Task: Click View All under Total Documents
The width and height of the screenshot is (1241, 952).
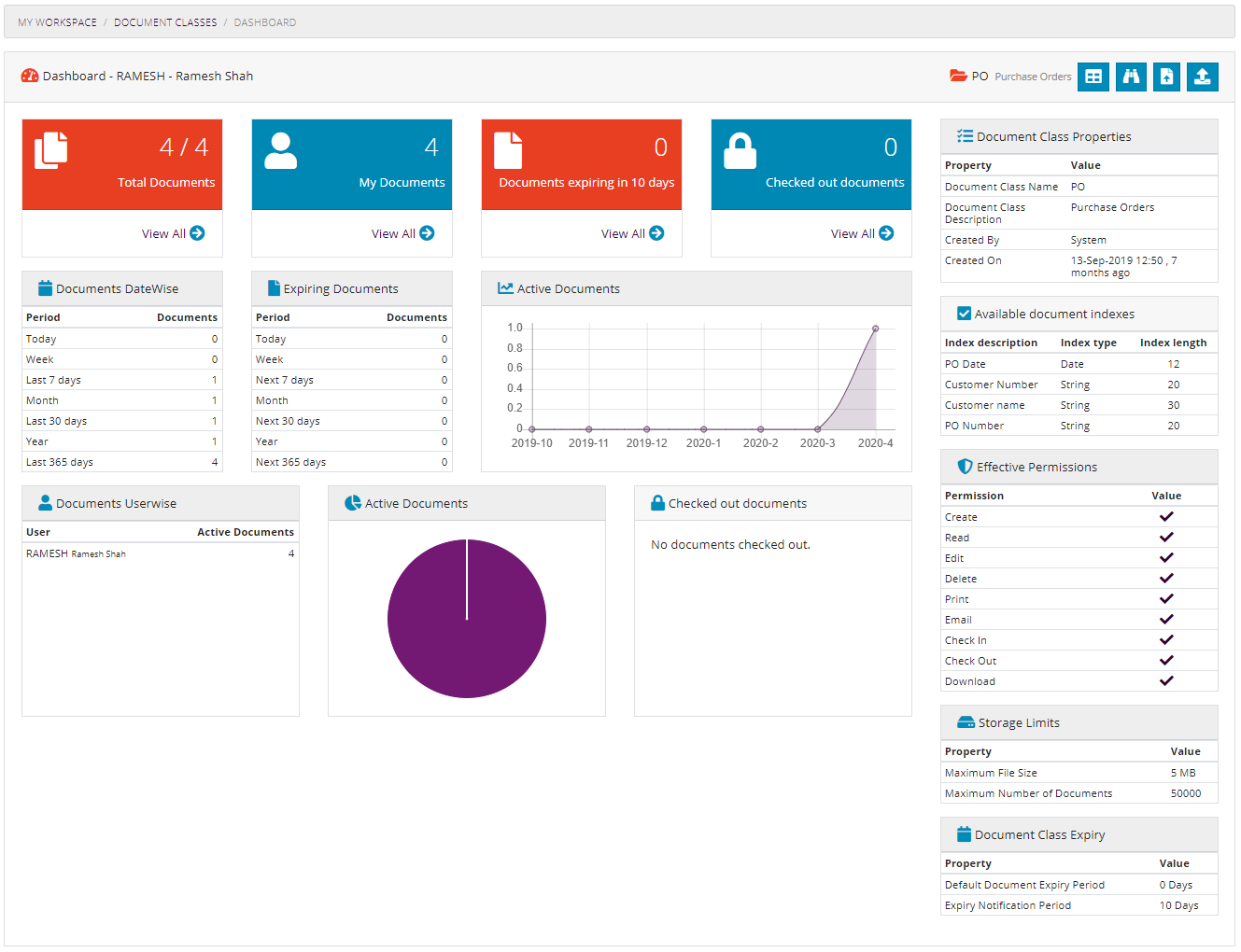Action: (172, 233)
